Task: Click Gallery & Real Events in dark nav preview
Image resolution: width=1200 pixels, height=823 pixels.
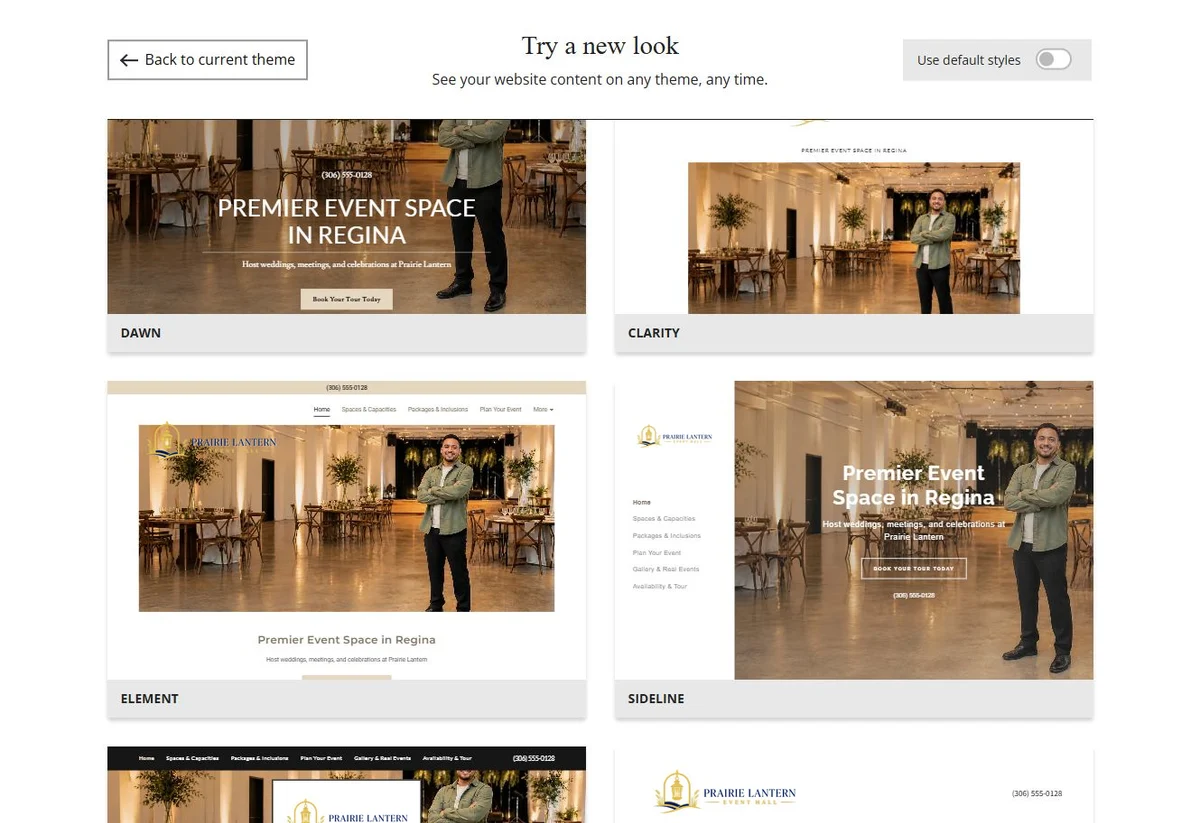Action: pyautogui.click(x=382, y=758)
